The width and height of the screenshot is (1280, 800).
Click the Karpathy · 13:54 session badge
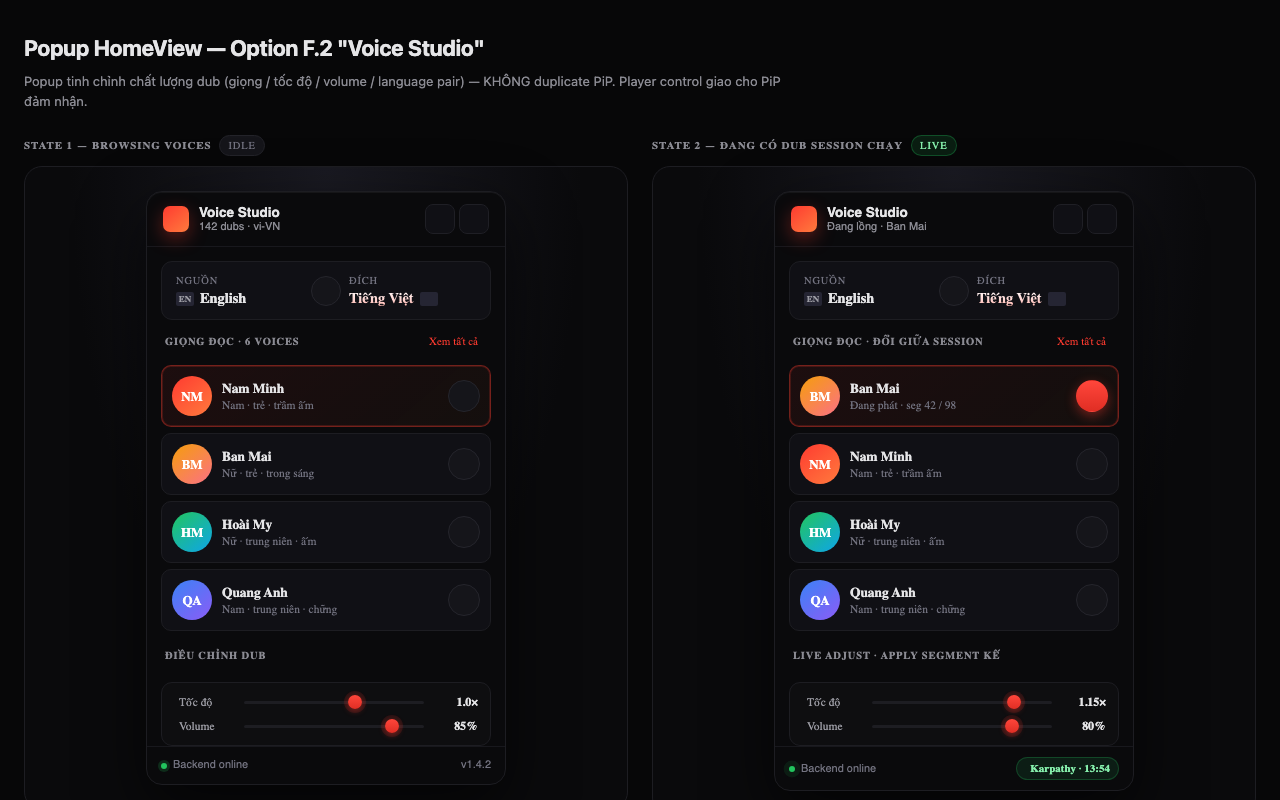coord(1068,768)
